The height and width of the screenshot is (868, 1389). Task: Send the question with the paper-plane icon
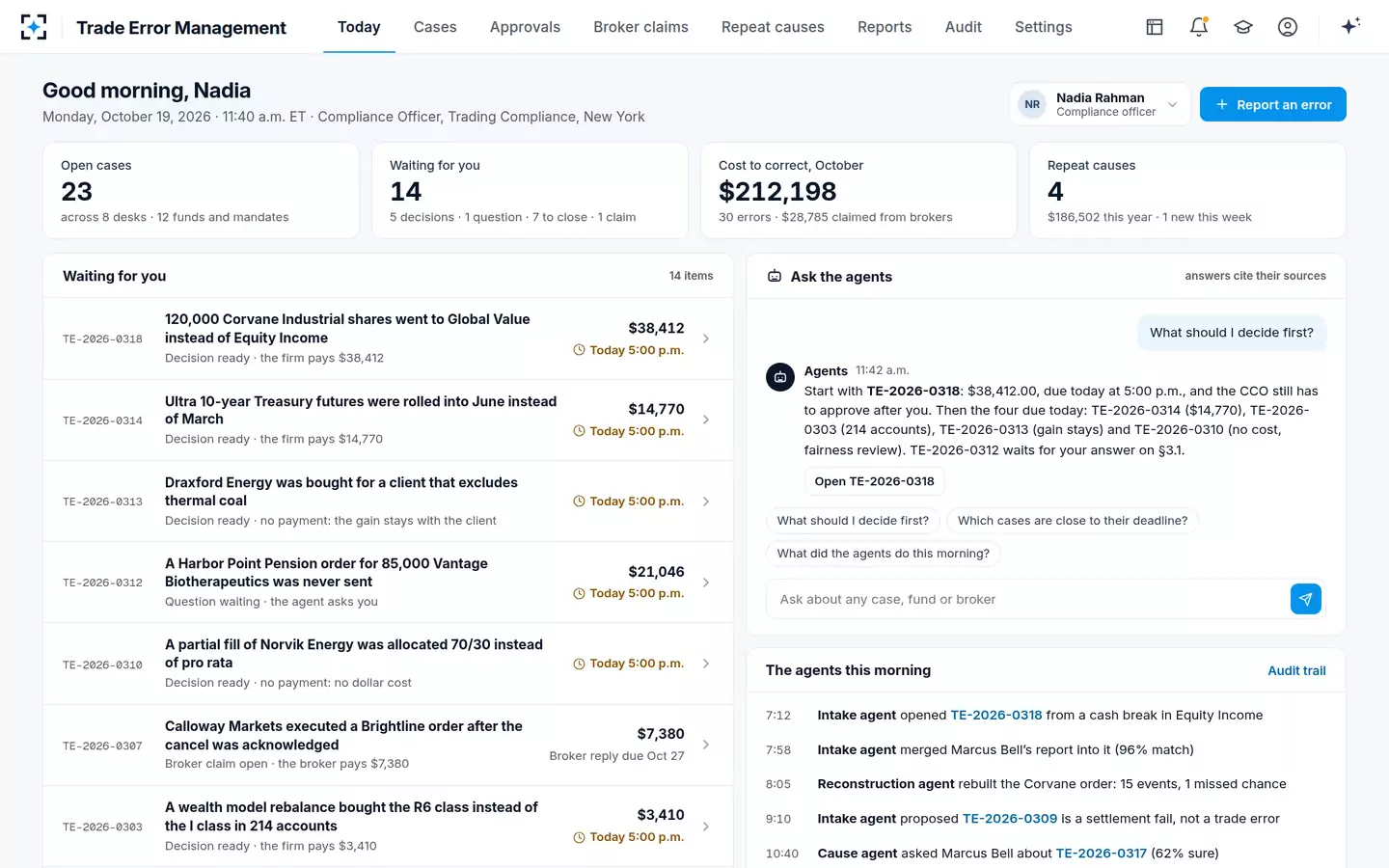[x=1306, y=599]
